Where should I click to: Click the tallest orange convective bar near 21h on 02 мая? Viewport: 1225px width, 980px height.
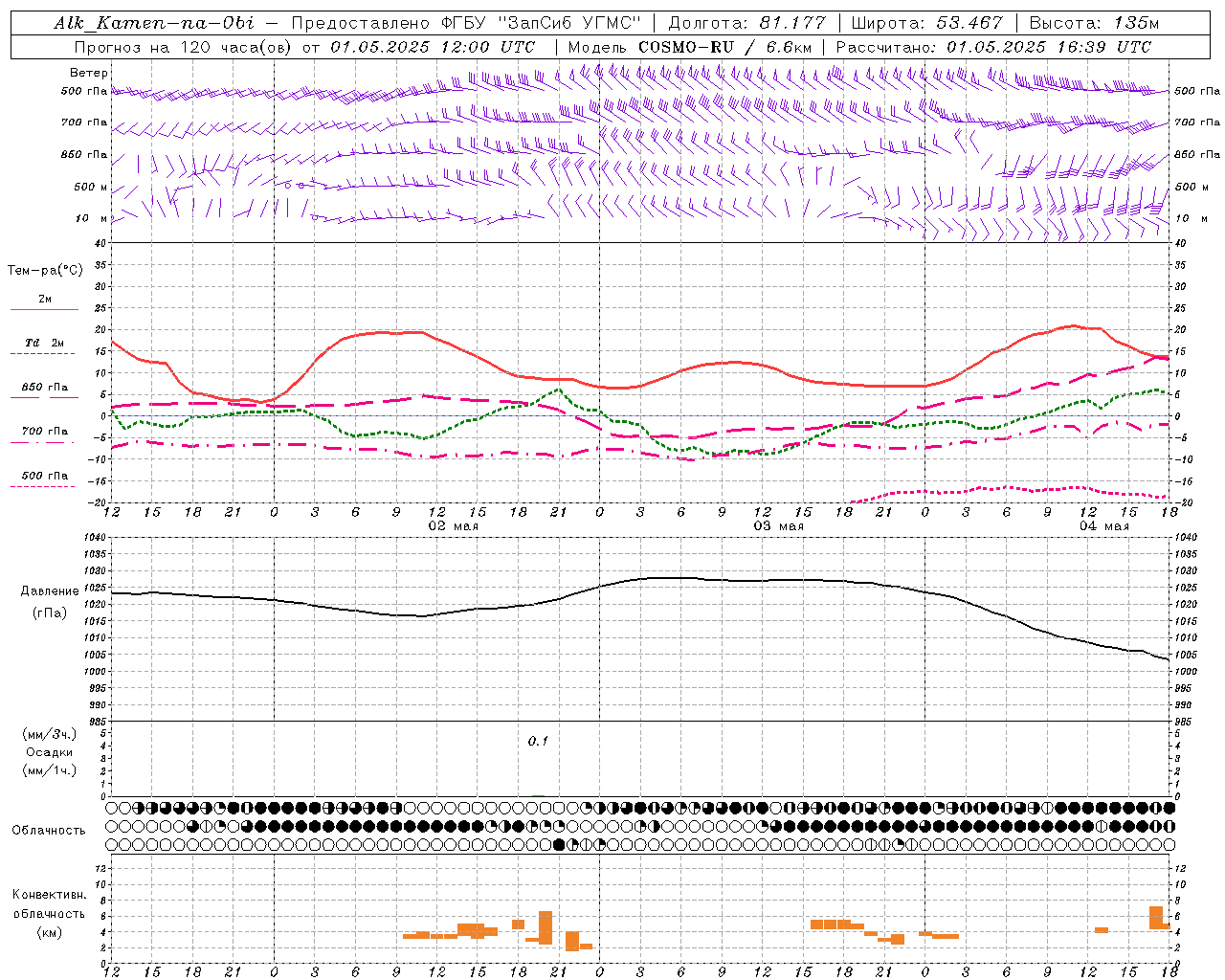tap(546, 927)
